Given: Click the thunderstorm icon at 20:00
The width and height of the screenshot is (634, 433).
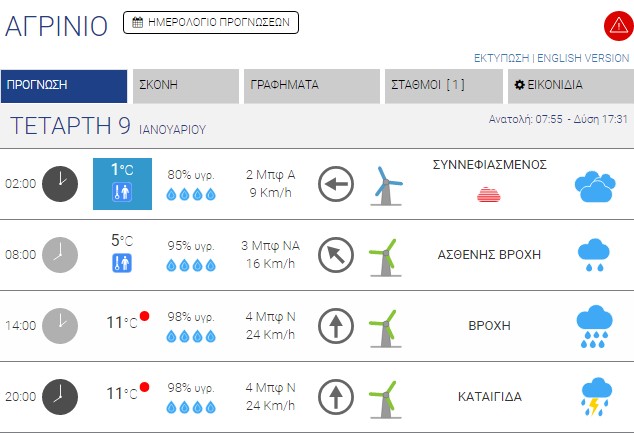Looking at the screenshot, I should click(595, 395).
